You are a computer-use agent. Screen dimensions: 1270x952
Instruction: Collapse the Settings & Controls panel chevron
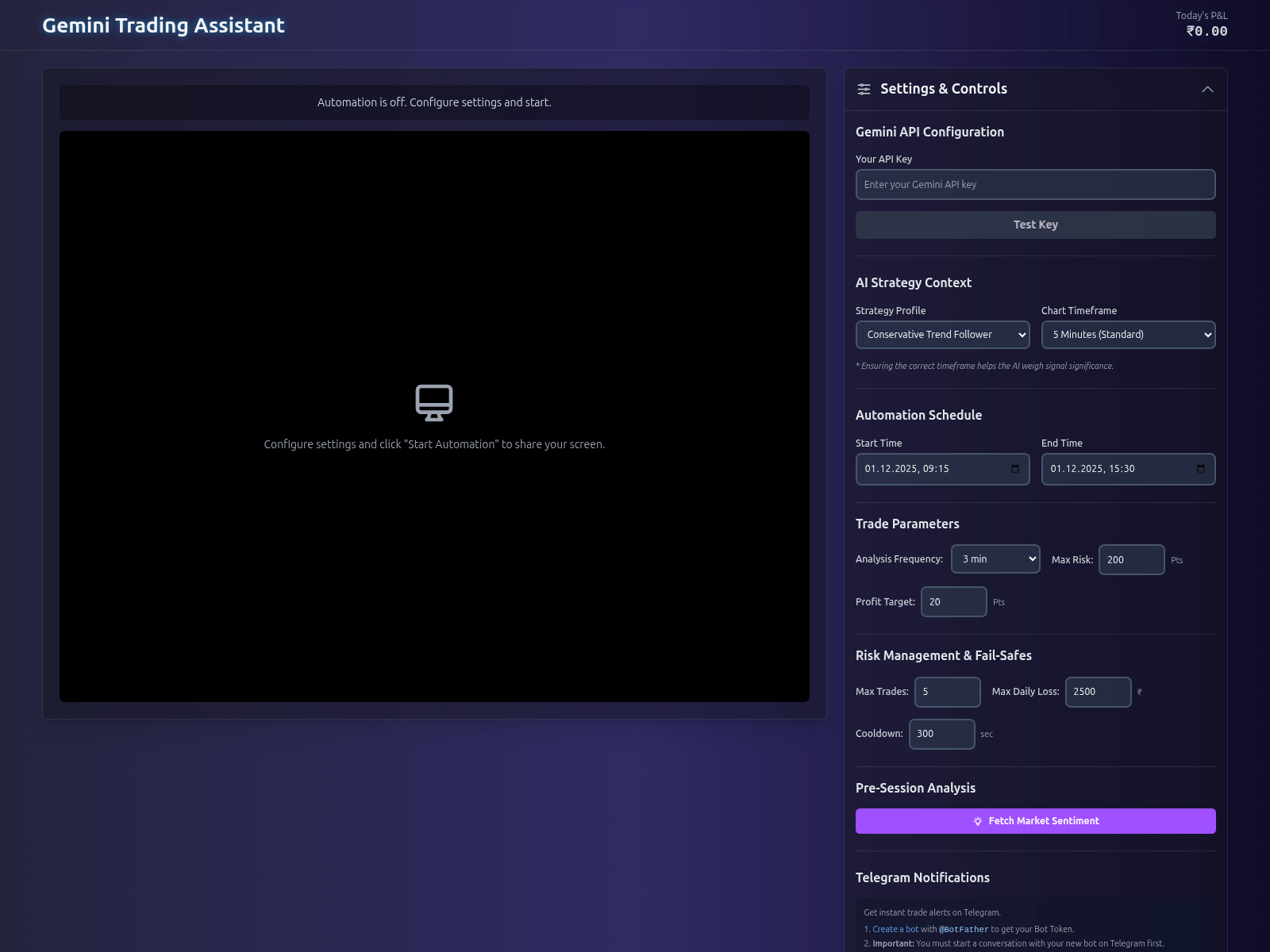(x=1207, y=89)
